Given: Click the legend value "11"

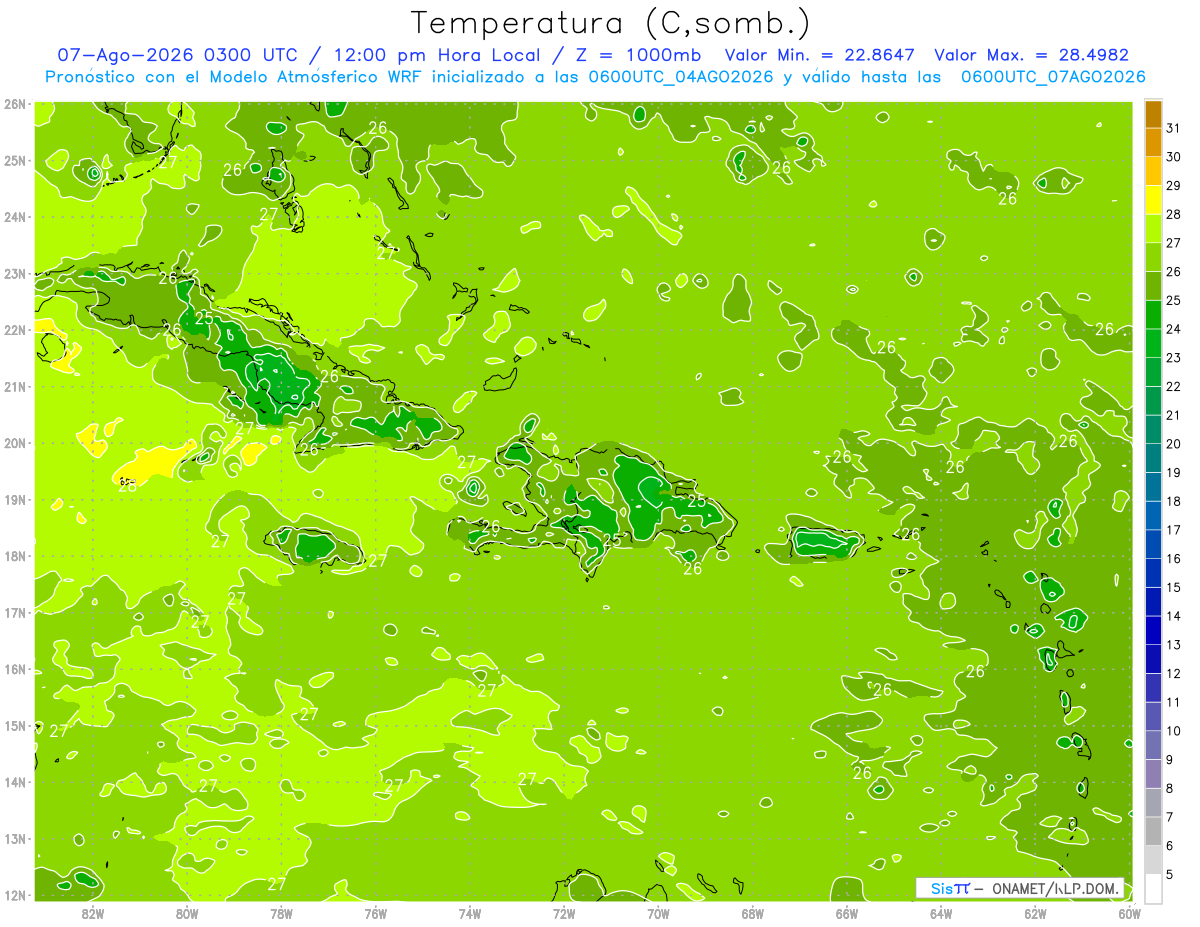Looking at the screenshot, I should pos(1174,702).
